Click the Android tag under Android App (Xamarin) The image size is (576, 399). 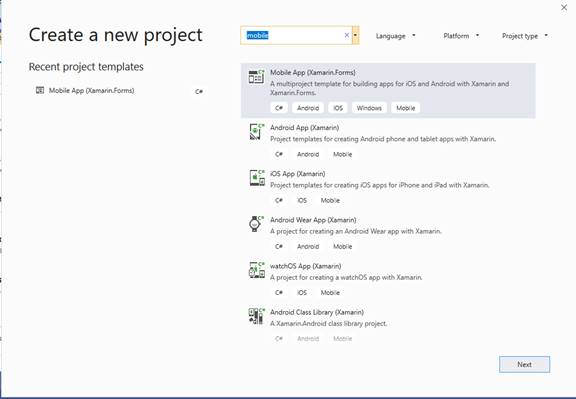308,154
